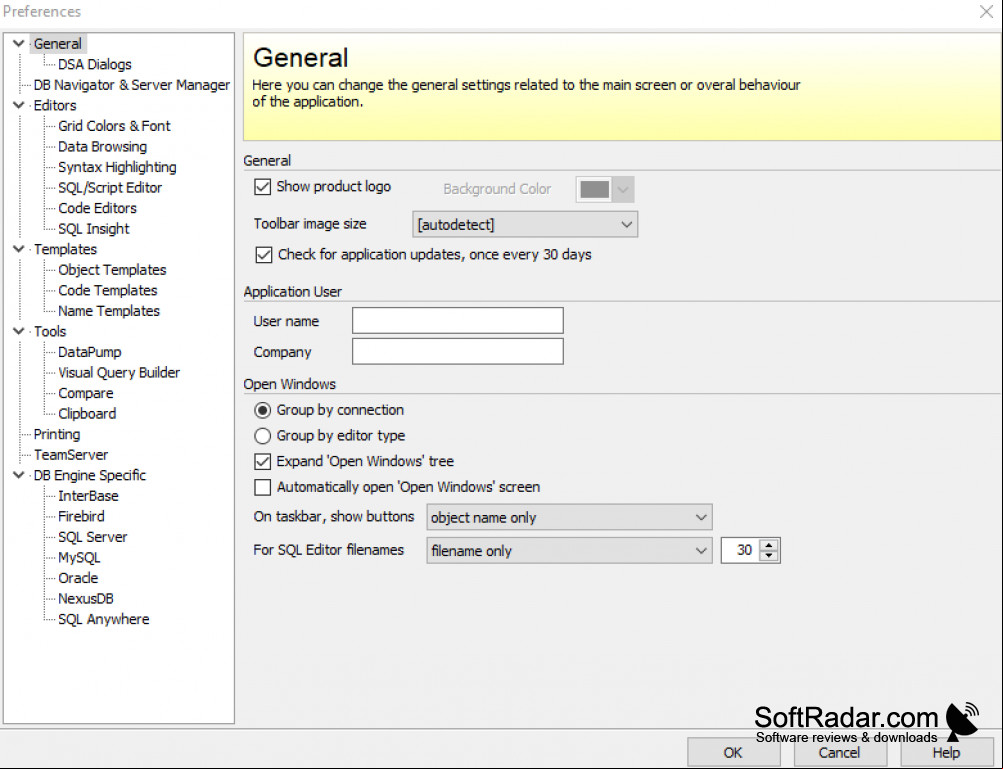Click the Company input field
This screenshot has width=1003, height=769.
[x=457, y=351]
